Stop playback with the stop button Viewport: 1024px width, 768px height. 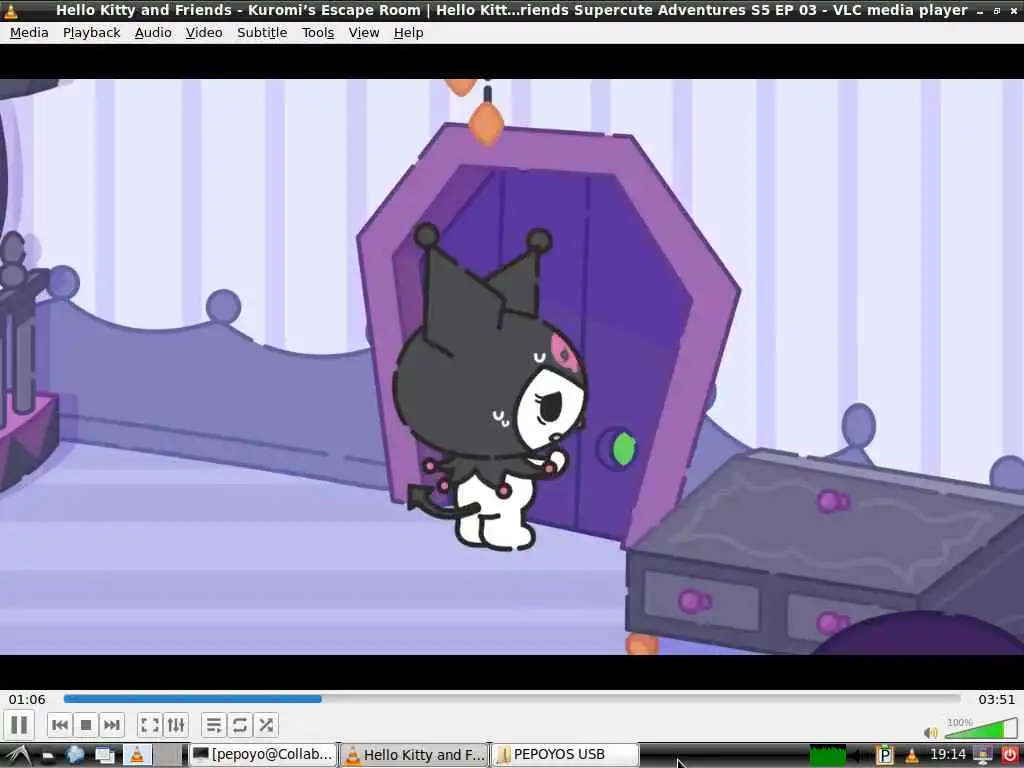pyautogui.click(x=86, y=725)
